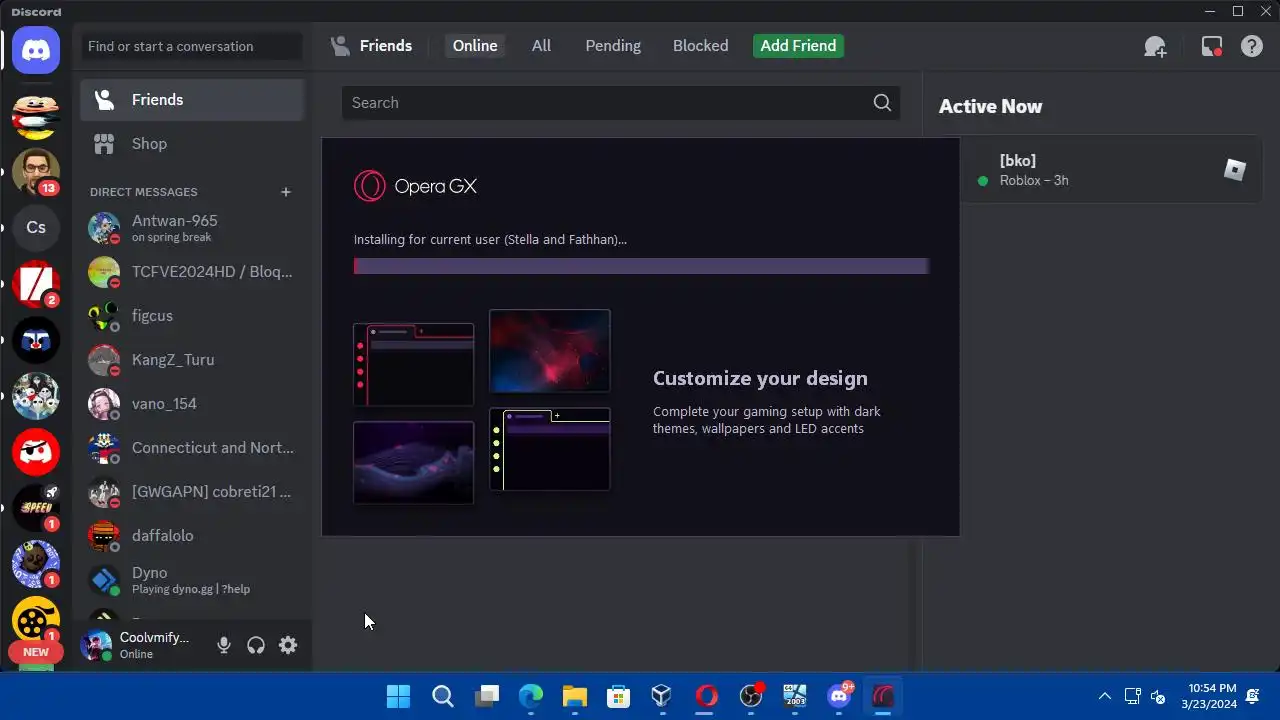
Task: Open the yellow film reel server icon
Action: [x=36, y=620]
